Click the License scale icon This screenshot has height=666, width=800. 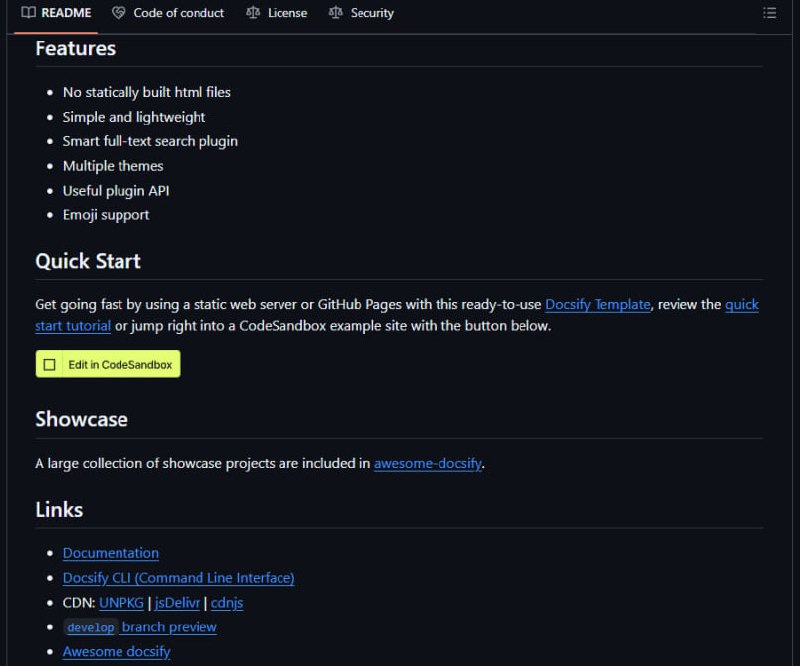[253, 13]
